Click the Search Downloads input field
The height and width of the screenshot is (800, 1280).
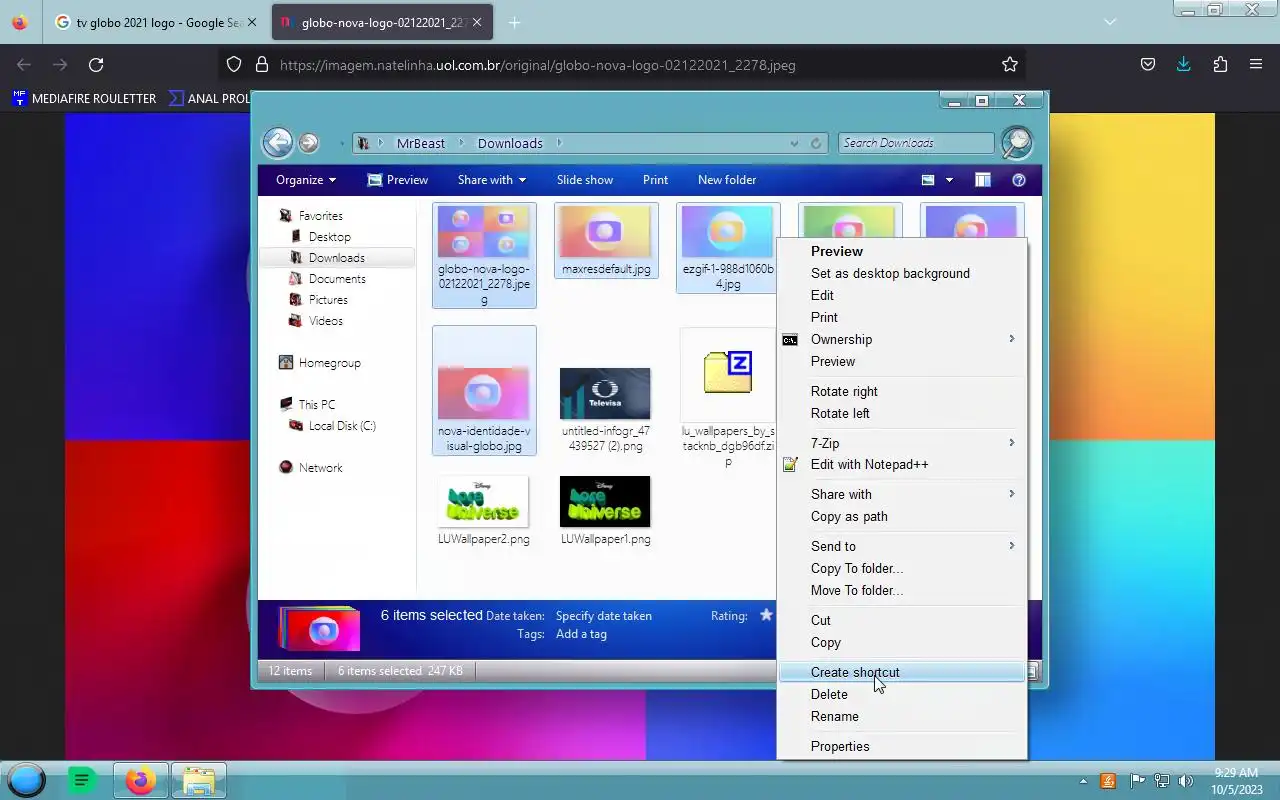[x=916, y=143]
